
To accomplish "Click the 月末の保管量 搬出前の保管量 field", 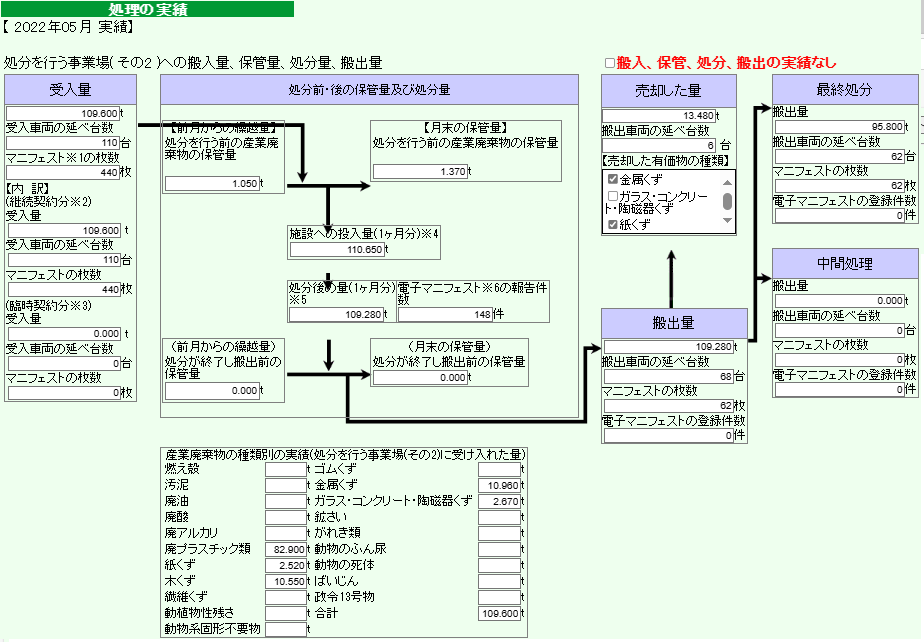I will pyautogui.click(x=420, y=377).
